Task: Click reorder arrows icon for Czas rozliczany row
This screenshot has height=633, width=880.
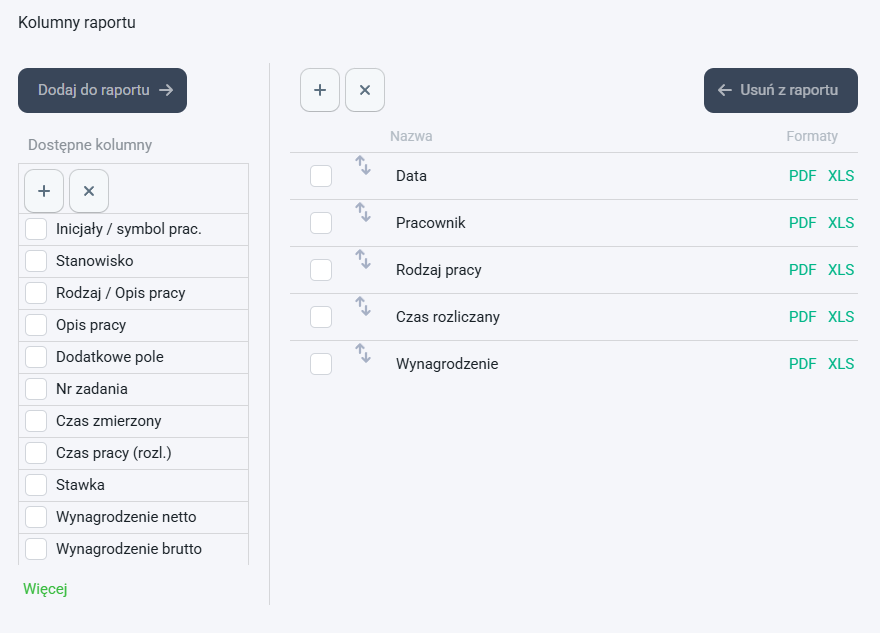Action: [x=363, y=307]
